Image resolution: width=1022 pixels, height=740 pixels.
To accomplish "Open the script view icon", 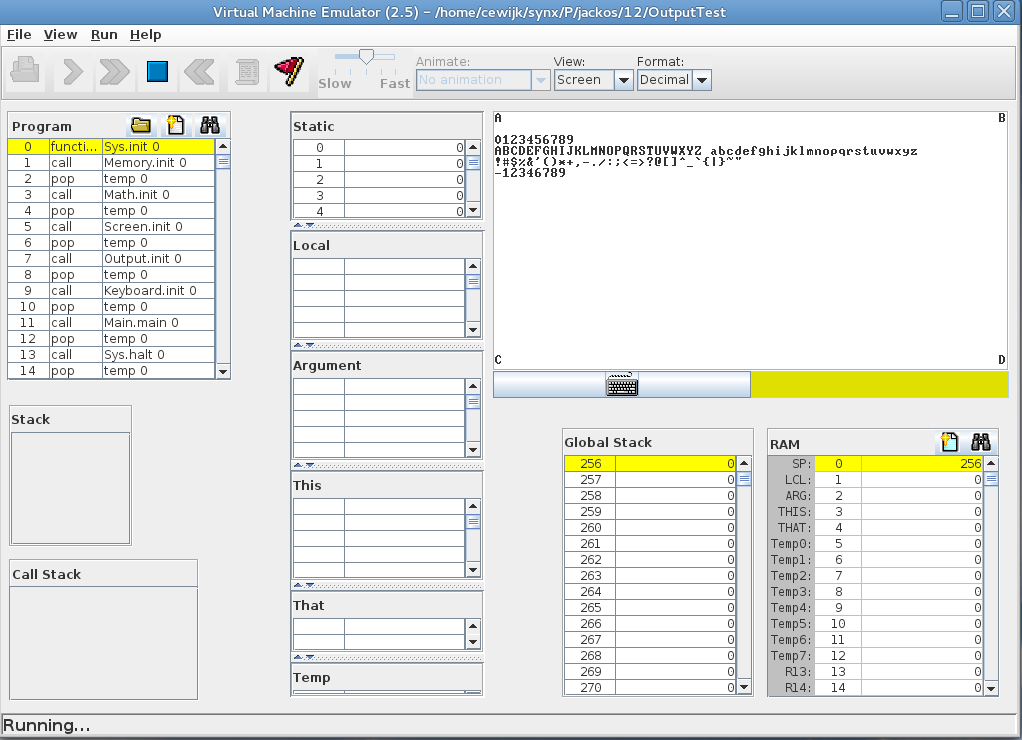I will [246, 71].
